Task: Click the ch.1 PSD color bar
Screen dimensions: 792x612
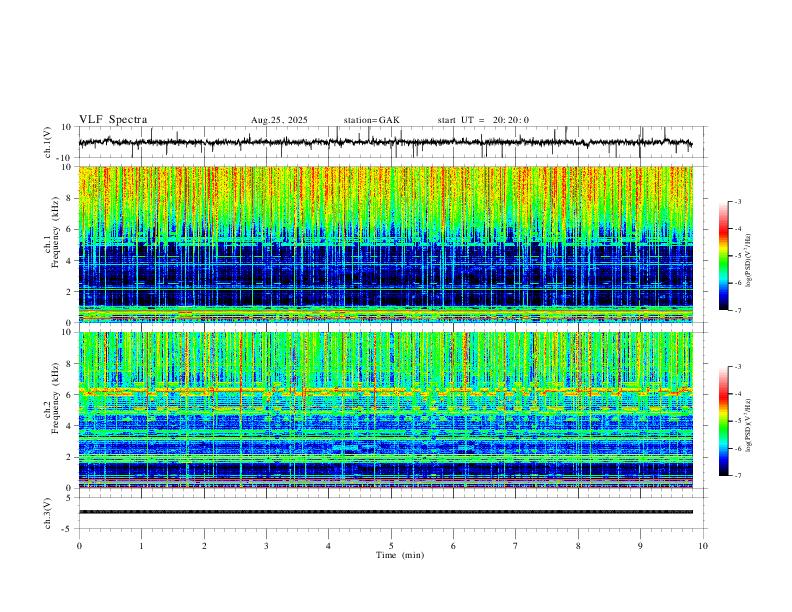Action: coord(723,256)
